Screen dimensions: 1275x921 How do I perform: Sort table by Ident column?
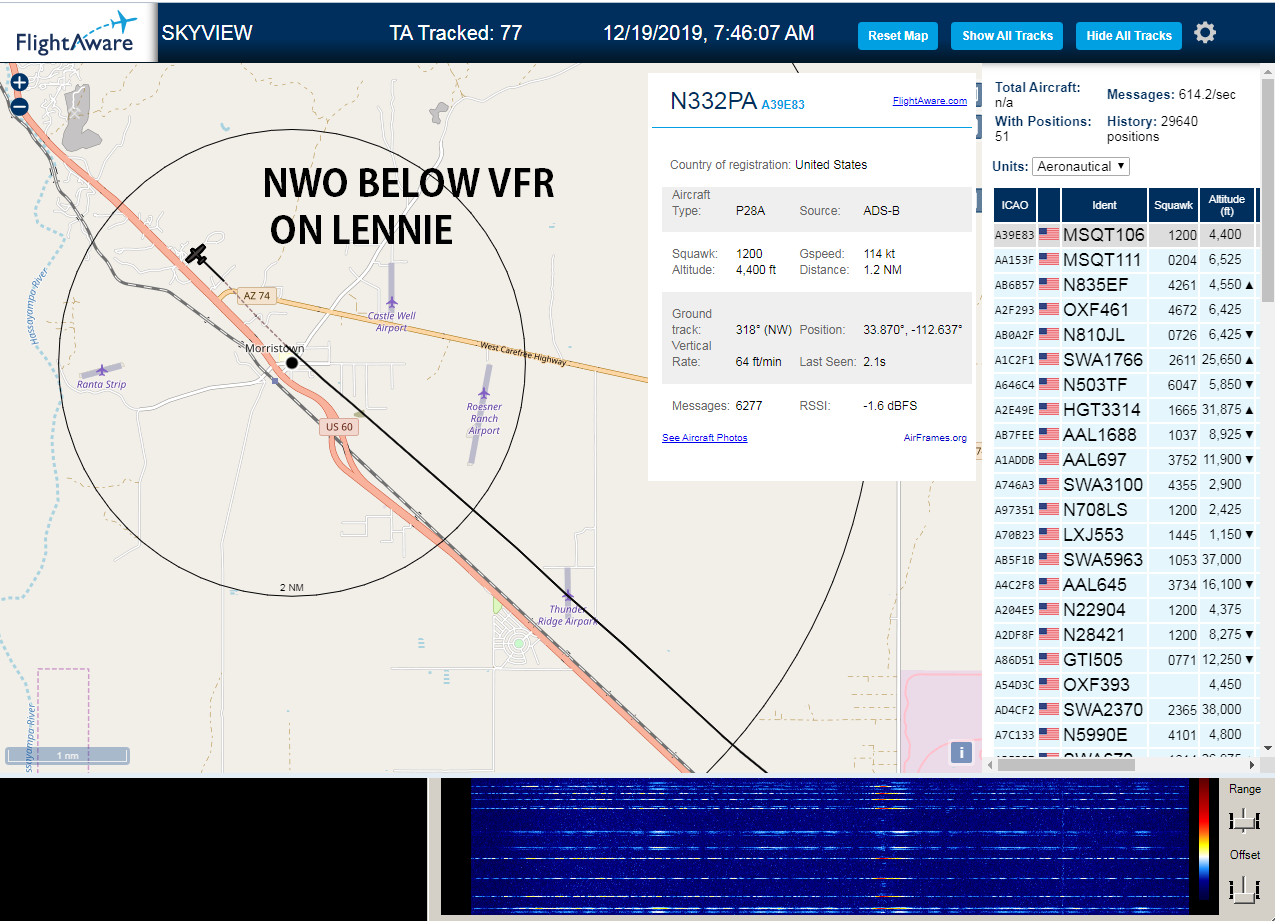pos(1104,205)
